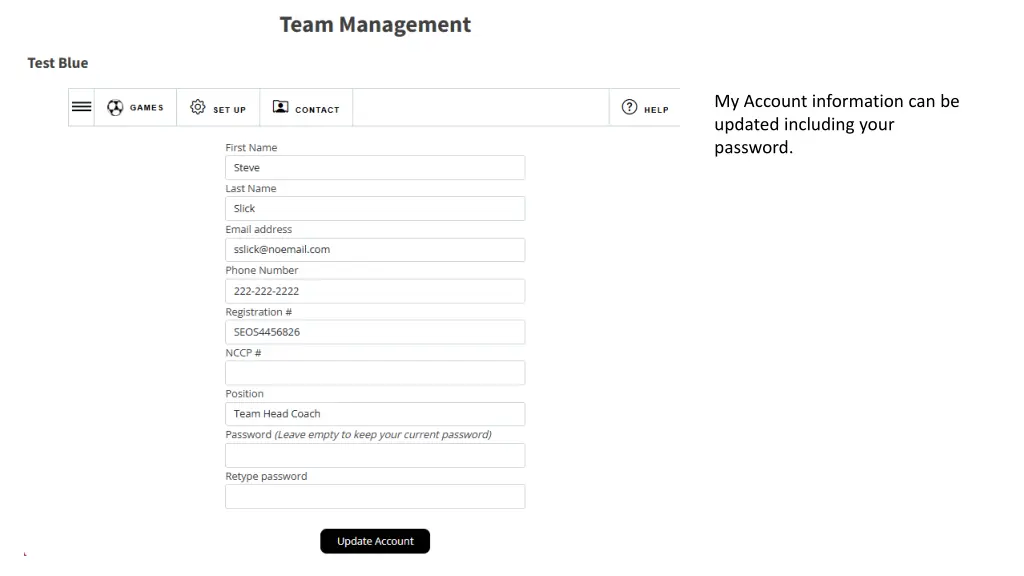The width and height of the screenshot is (1024, 576).
Task: Edit the Registration # field
Action: pos(375,332)
